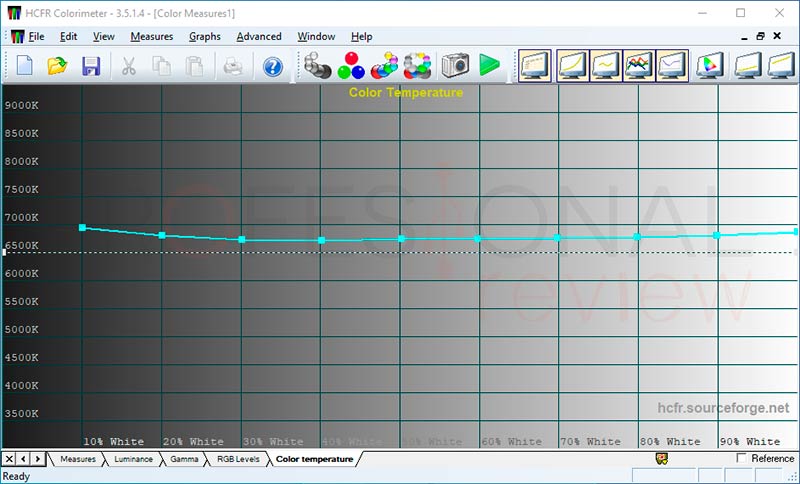Click the last monitor graph icon in toolbar
Viewport: 800px width, 484px height.
[781, 65]
